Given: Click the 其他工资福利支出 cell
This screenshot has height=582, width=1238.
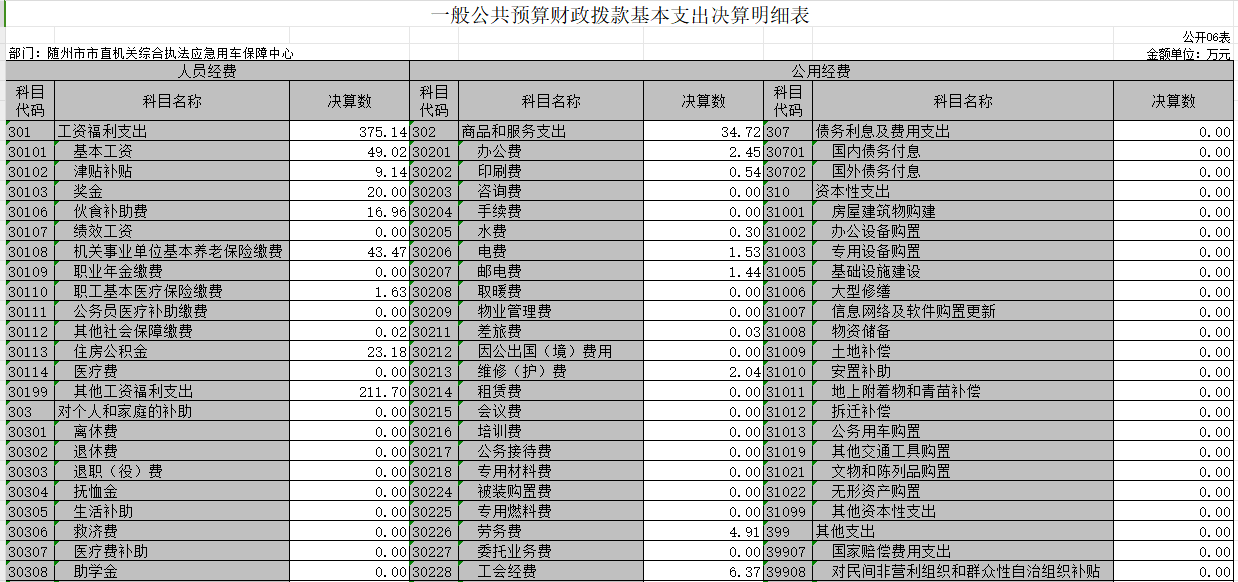Looking at the screenshot, I should [172, 391].
